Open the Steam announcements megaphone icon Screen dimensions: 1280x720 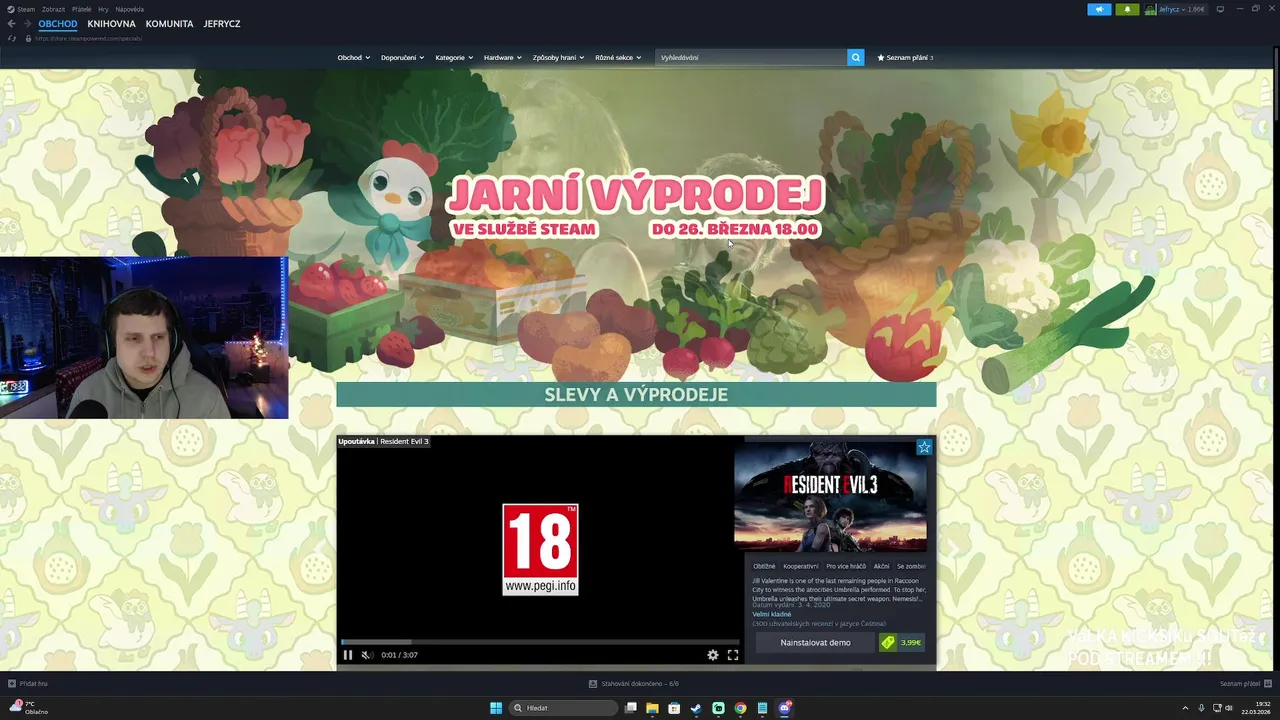point(1099,9)
